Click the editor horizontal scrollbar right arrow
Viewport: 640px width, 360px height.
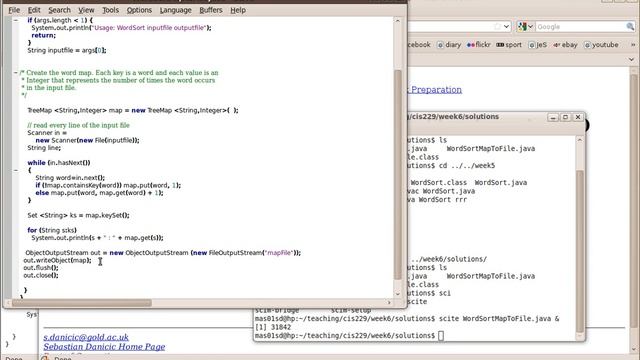pos(389,303)
